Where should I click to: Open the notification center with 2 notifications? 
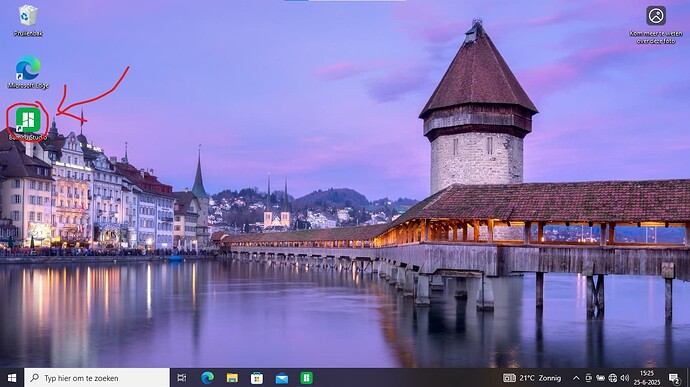pyautogui.click(x=674, y=378)
